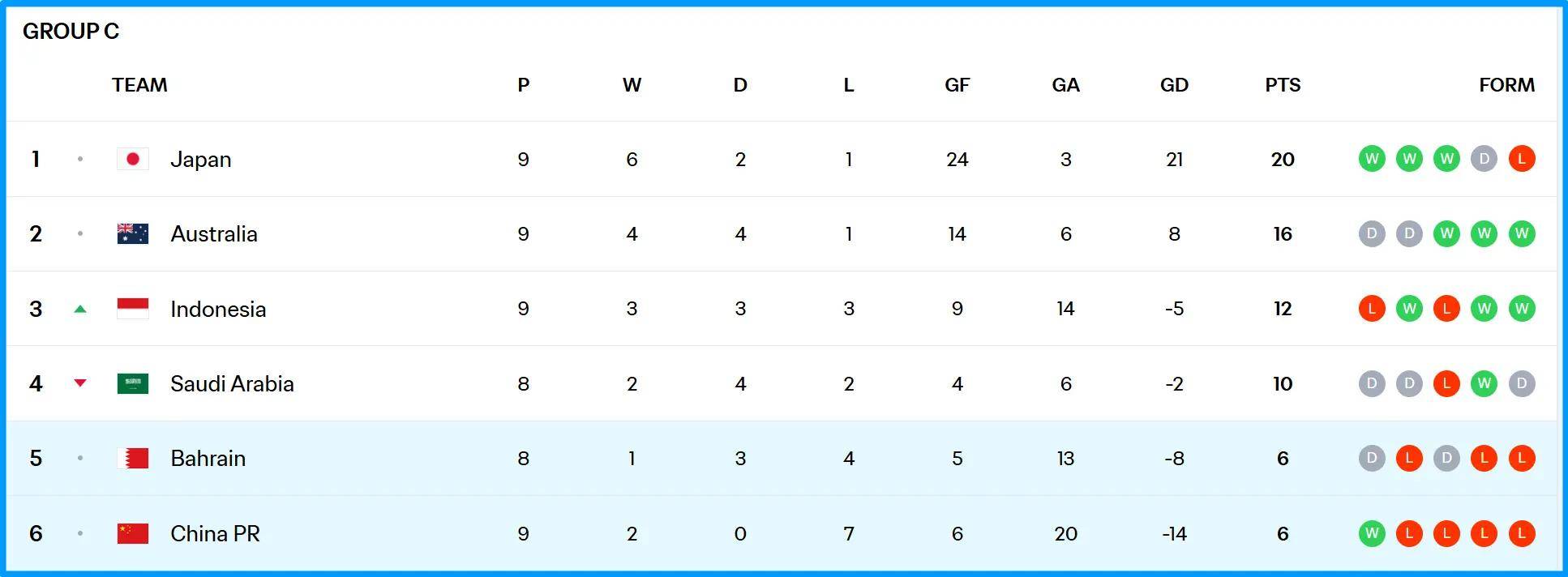Click the Saudi Arabia flag icon
Viewport: 1568px width, 577px height.
click(133, 383)
